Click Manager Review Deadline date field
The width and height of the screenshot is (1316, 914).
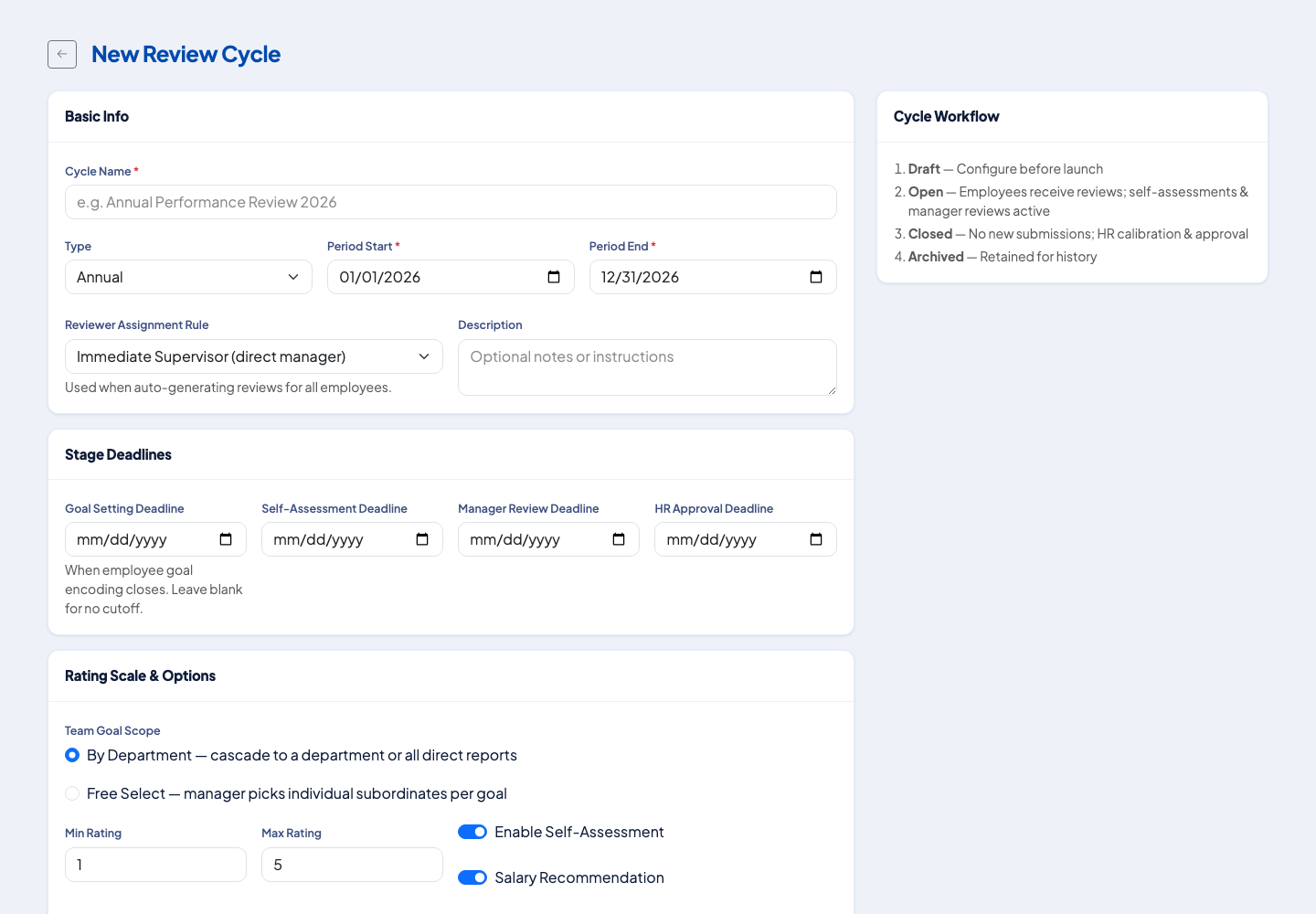tap(548, 539)
